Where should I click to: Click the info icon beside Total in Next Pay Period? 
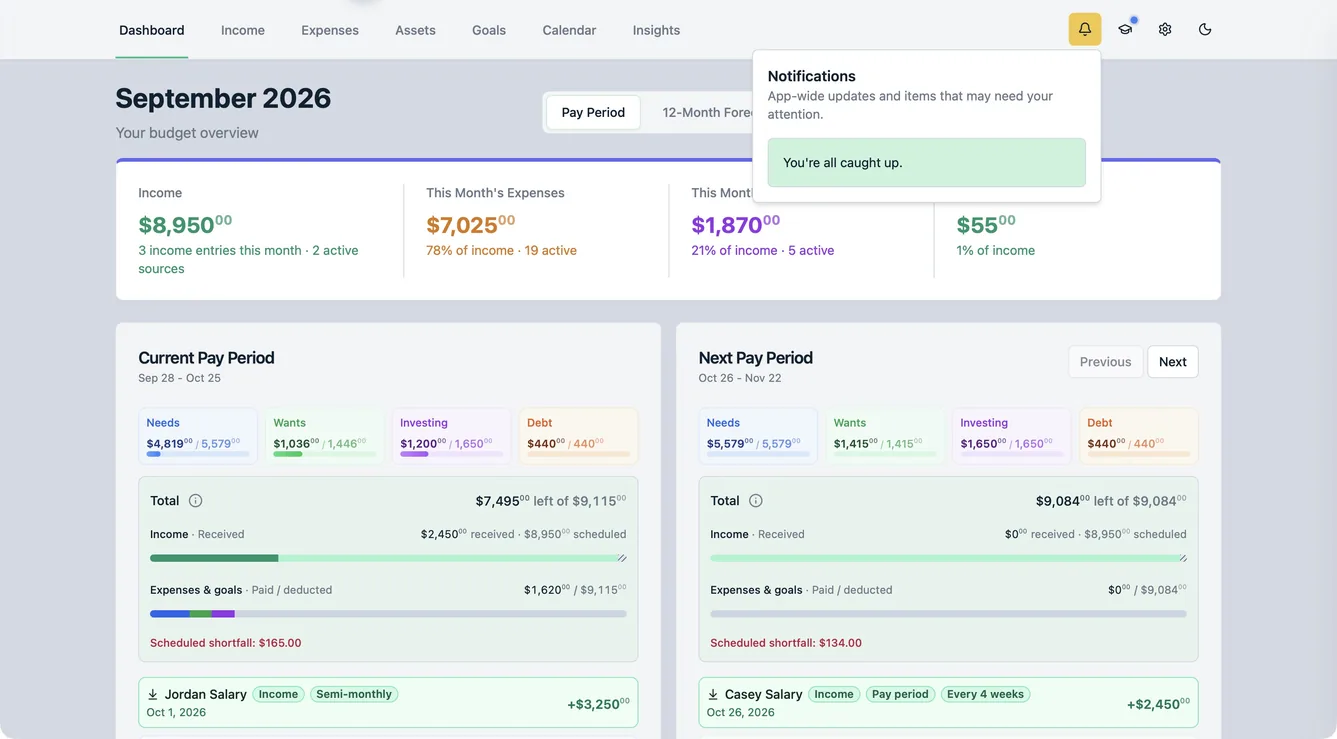(x=756, y=501)
